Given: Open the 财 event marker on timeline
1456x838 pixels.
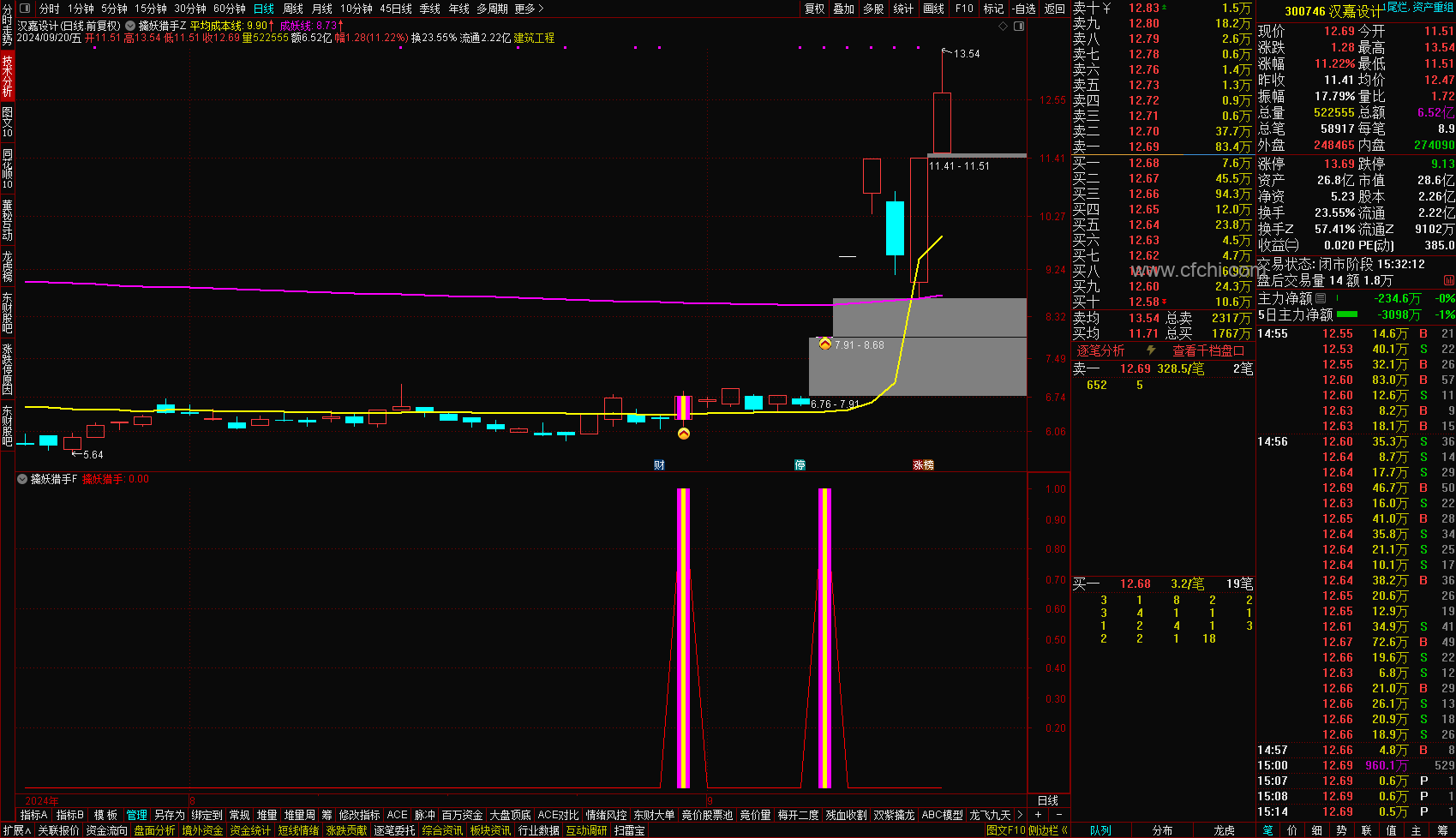Looking at the screenshot, I should click(659, 465).
